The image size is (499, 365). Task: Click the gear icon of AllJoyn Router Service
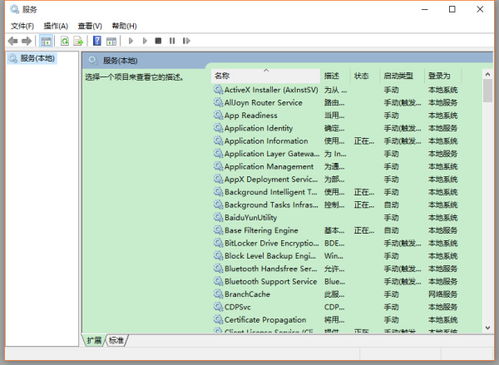tap(218, 102)
